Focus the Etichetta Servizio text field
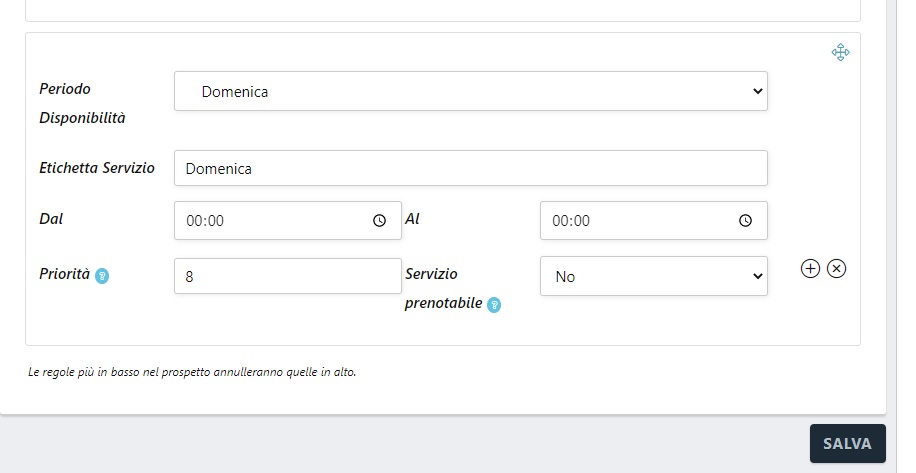The image size is (916, 473). (x=470, y=168)
